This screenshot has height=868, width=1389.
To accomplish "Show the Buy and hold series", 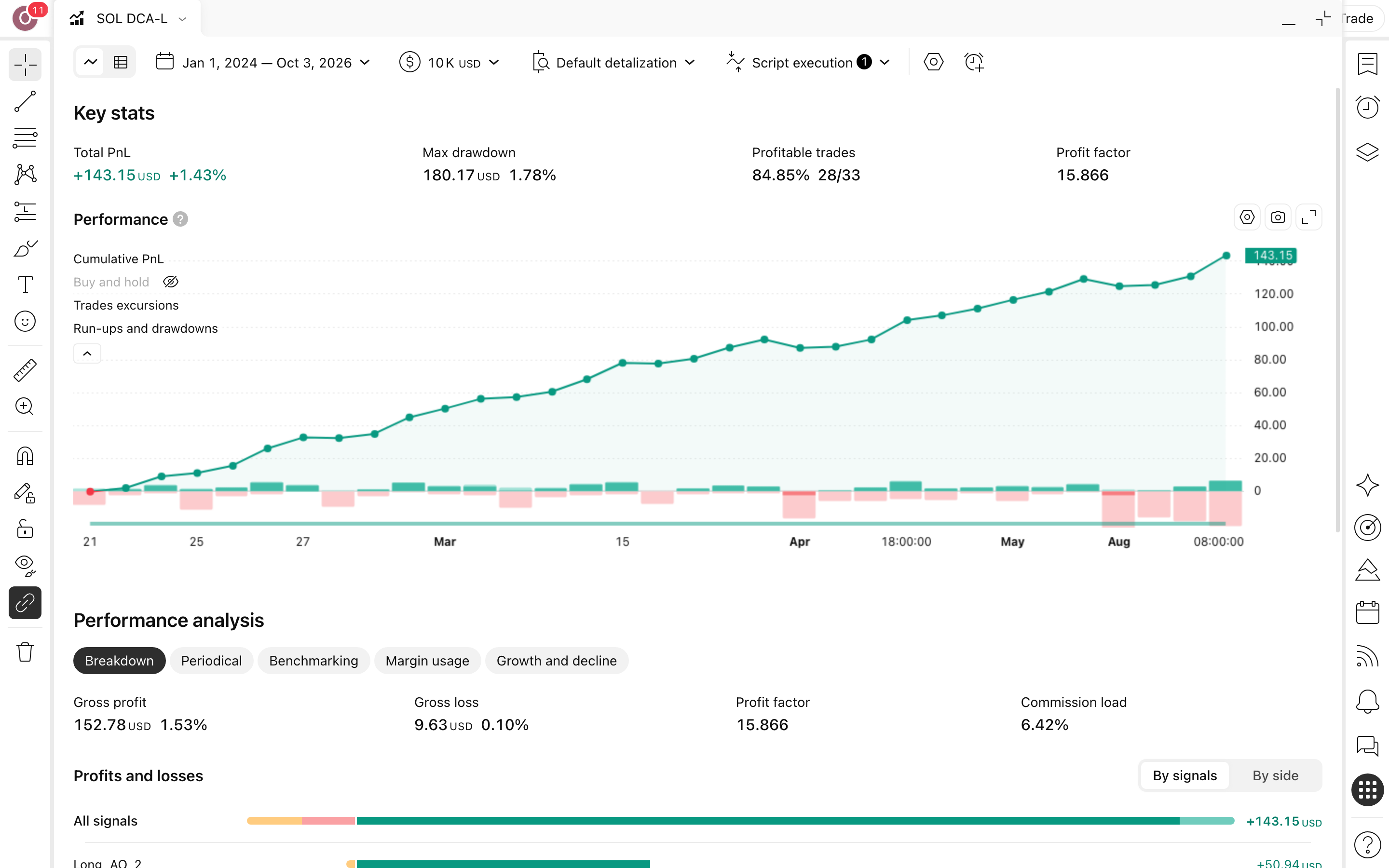I will [x=170, y=282].
